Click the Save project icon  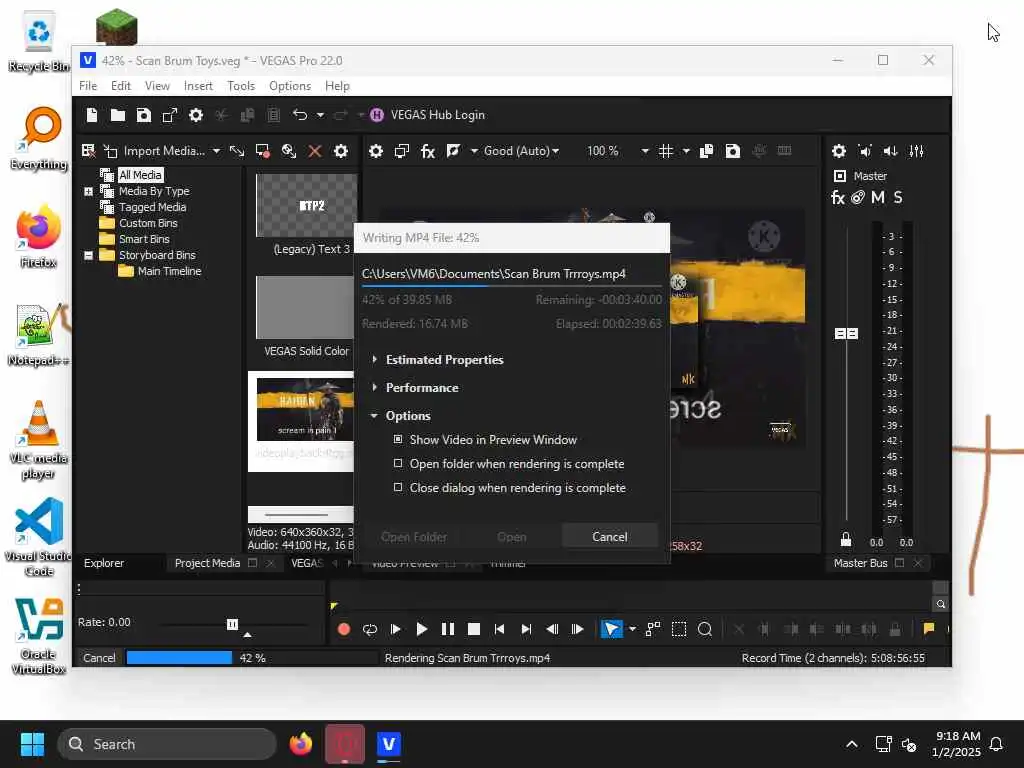pyautogui.click(x=144, y=115)
